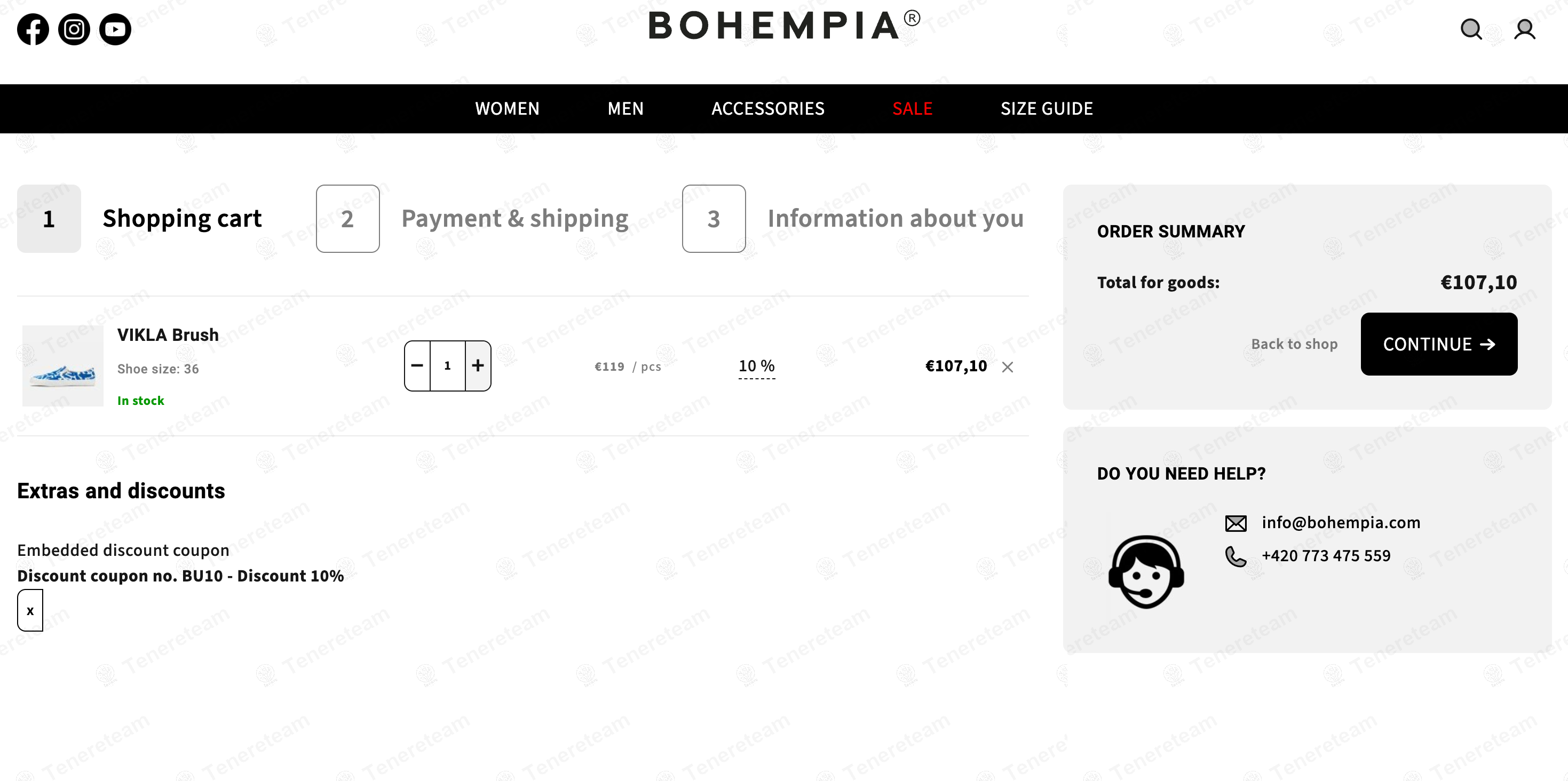
Task: Follow the Back to shop link
Action: click(x=1294, y=344)
